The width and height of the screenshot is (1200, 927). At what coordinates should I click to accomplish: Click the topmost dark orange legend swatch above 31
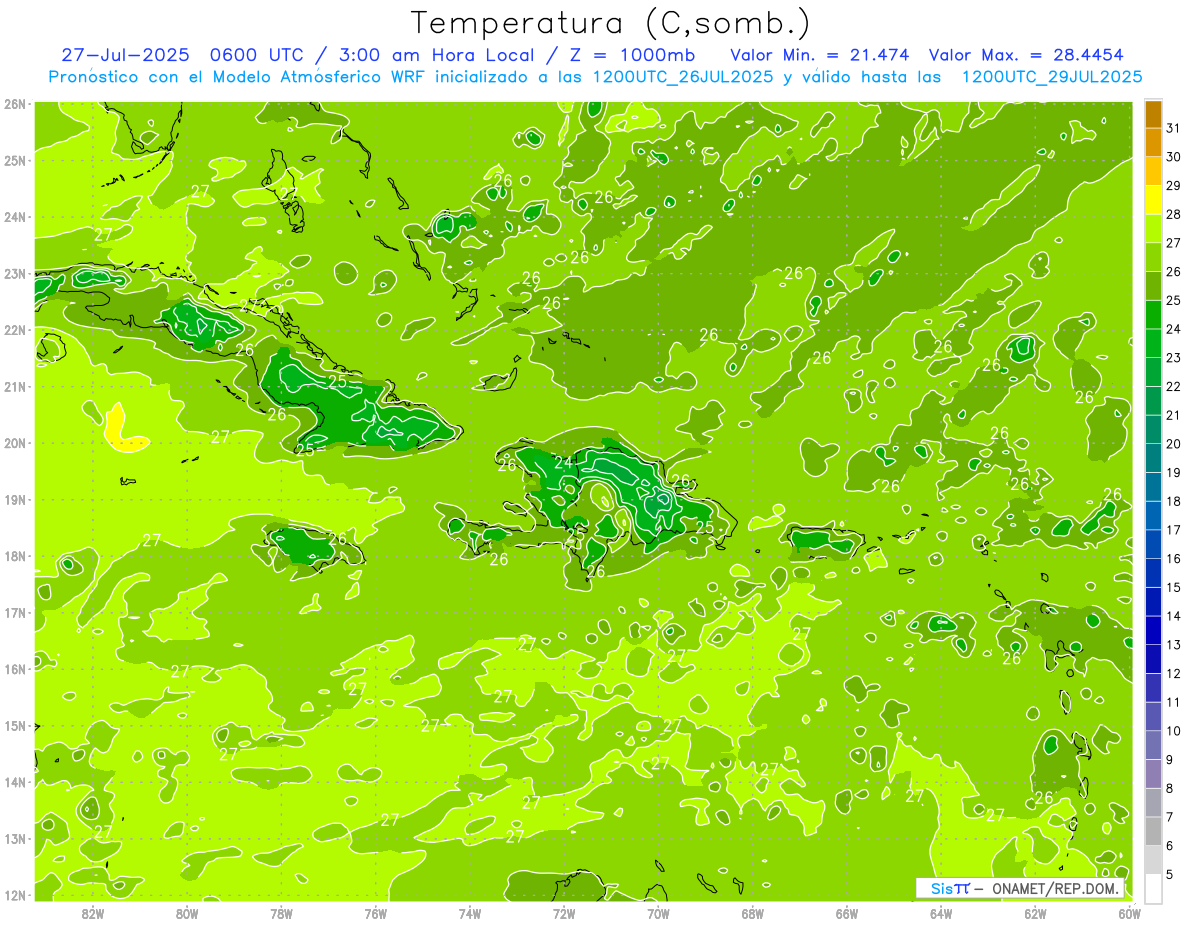coord(1153,114)
